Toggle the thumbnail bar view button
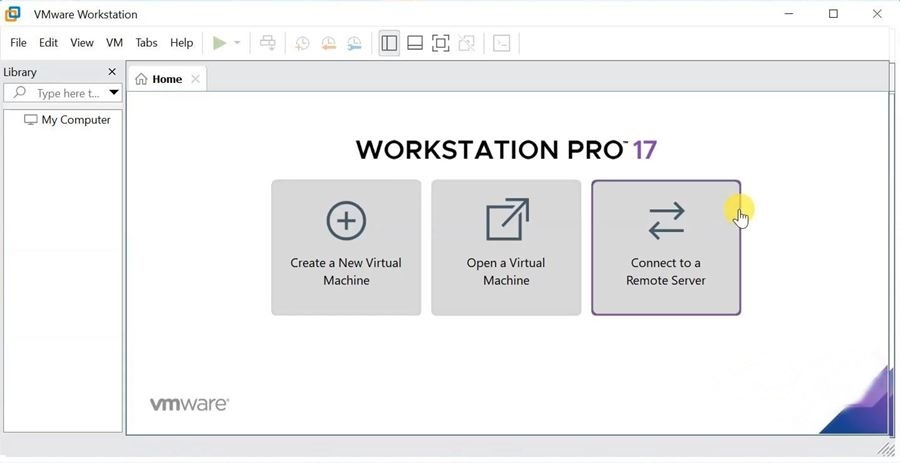The height and width of the screenshot is (463, 900). pos(415,43)
